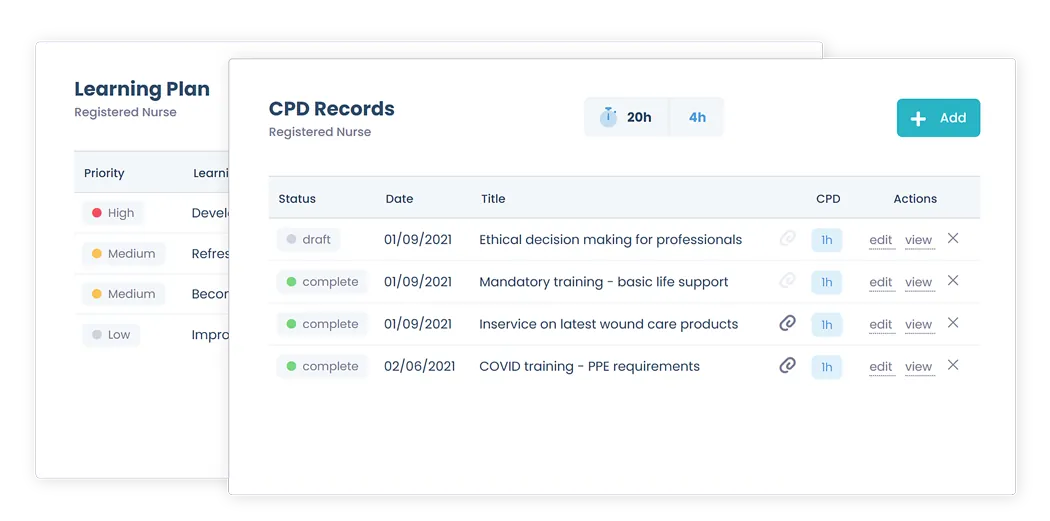Delete the COVID training record

[x=953, y=364]
